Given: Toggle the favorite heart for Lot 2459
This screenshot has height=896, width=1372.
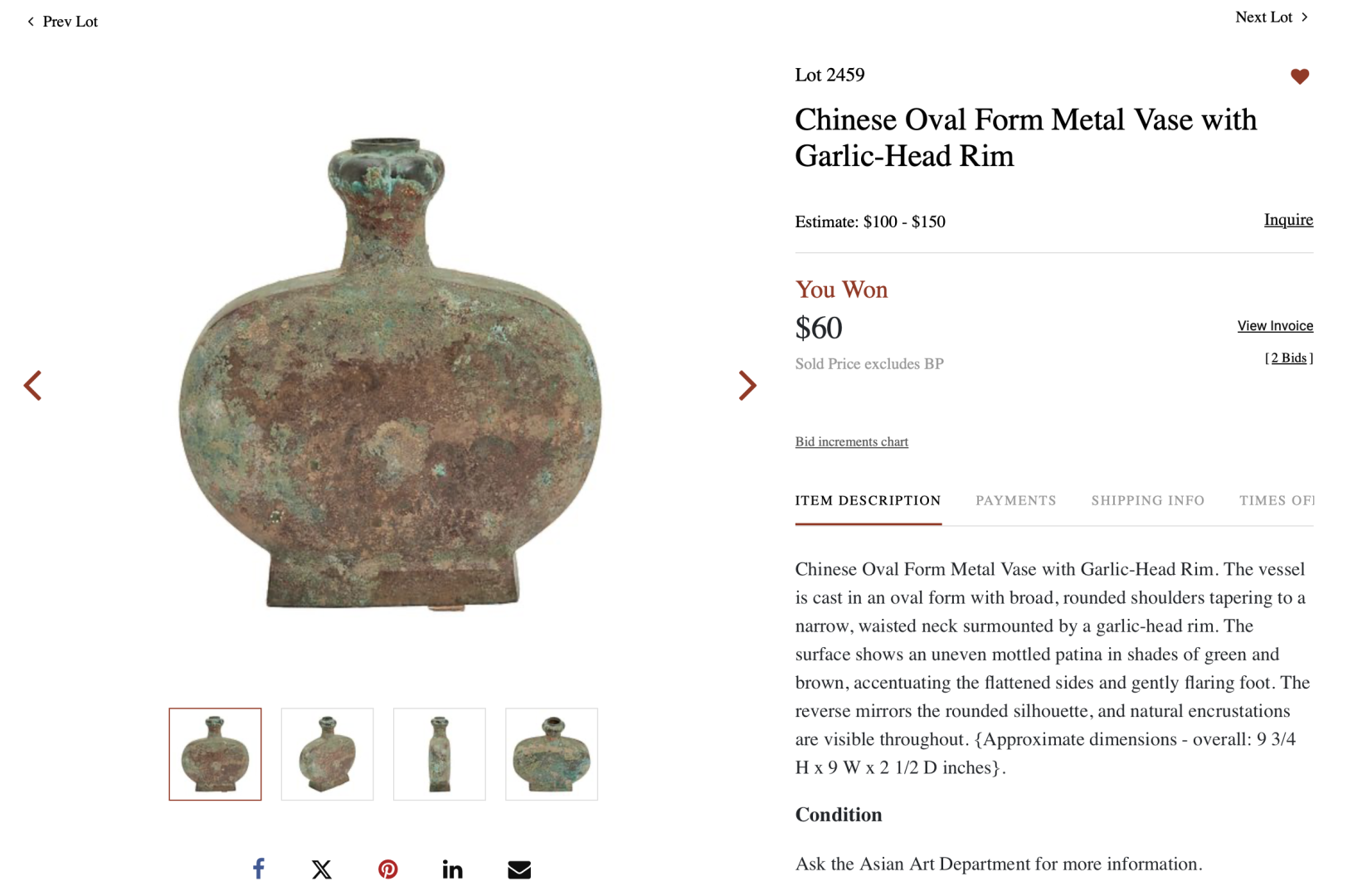Looking at the screenshot, I should (x=1299, y=76).
